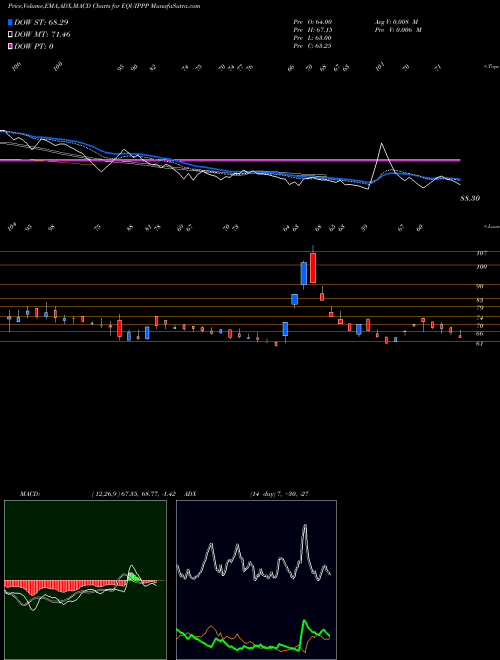Image resolution: width=500 pixels, height=660 pixels.
Task: Click the 107 price level label
Action: [482, 253]
